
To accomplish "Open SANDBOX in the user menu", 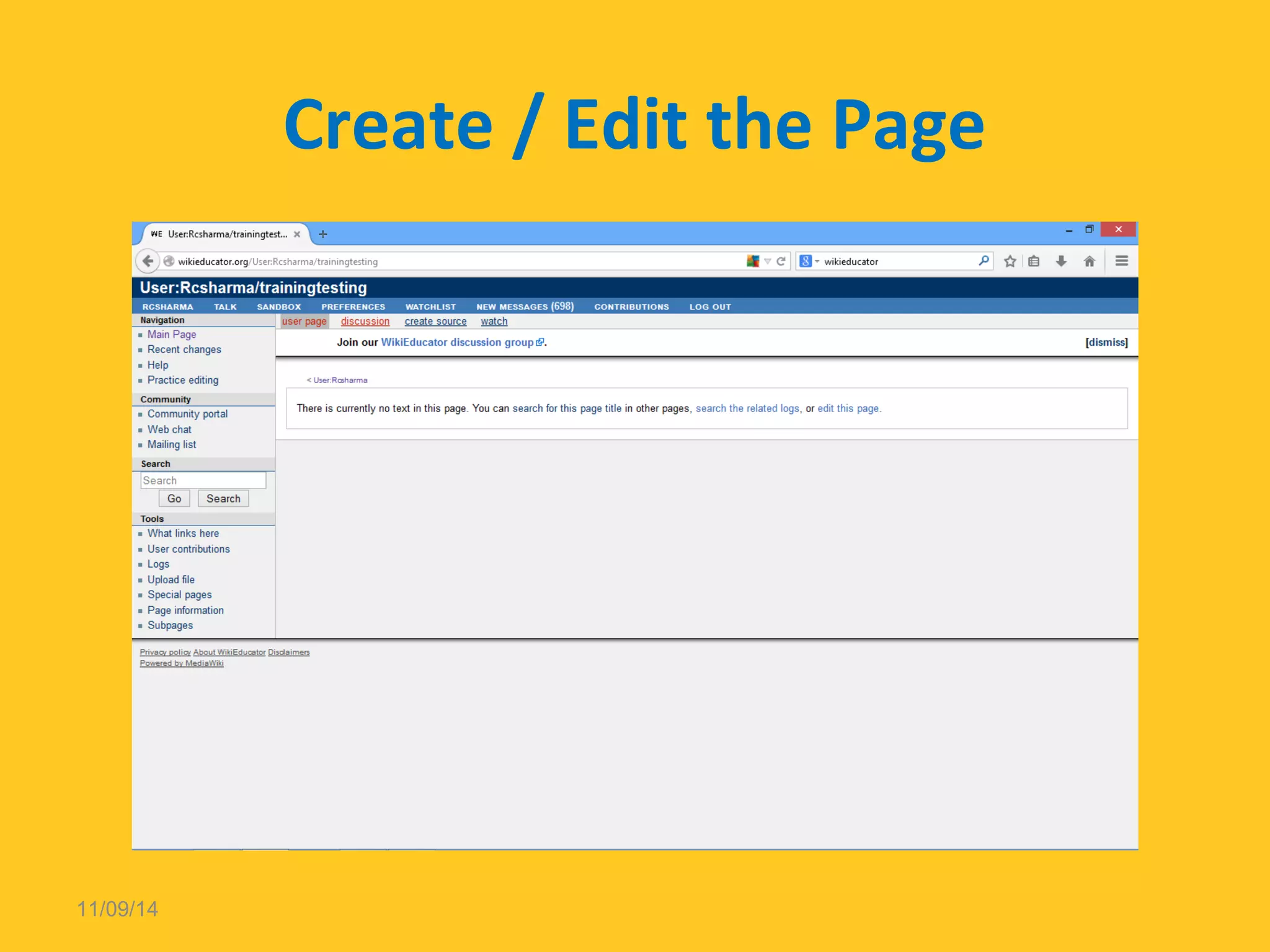I will 279,307.
